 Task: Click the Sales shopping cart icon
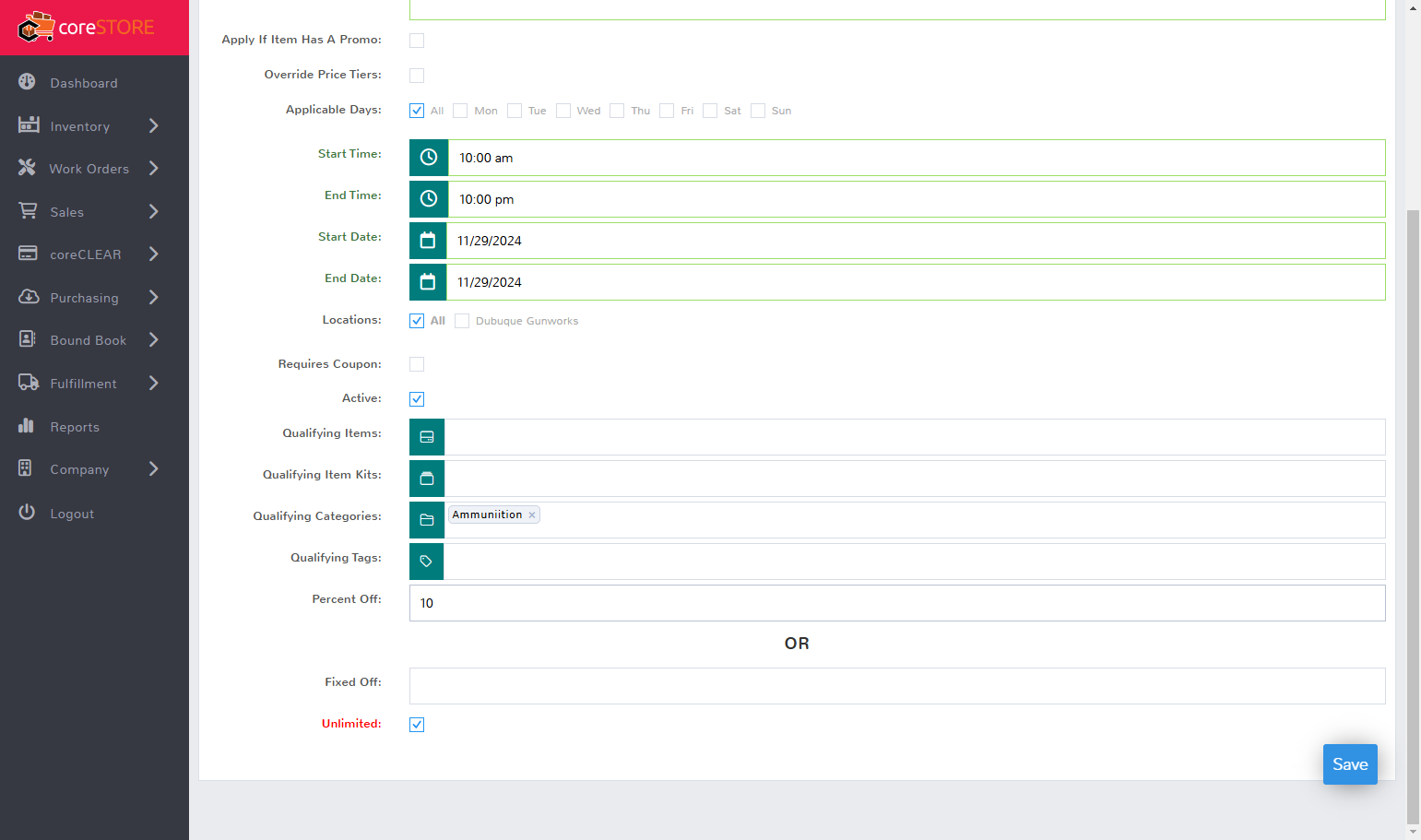28,211
